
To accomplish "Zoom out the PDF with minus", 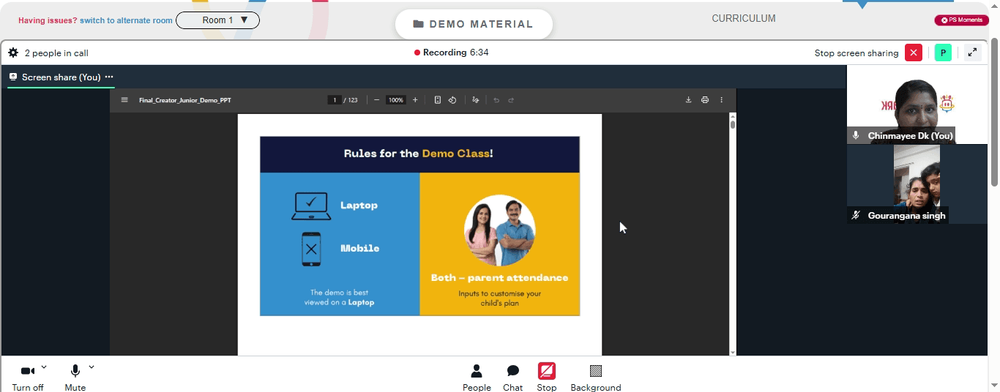I will tap(377, 100).
